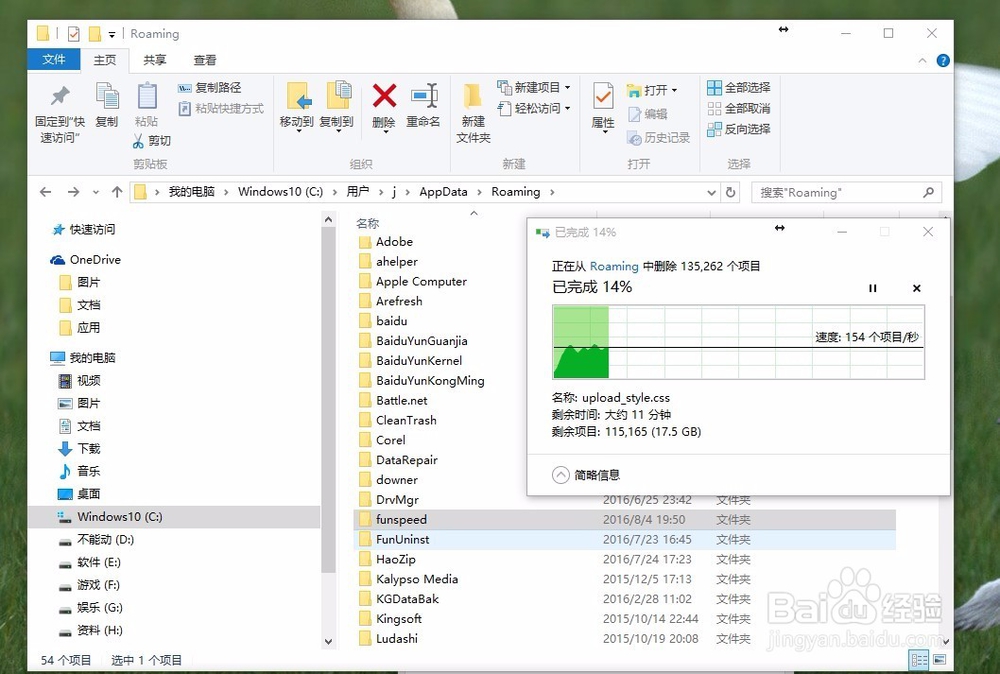The image size is (1000, 674).
Task: Switch to details view icon in status bar
Action: [919, 660]
